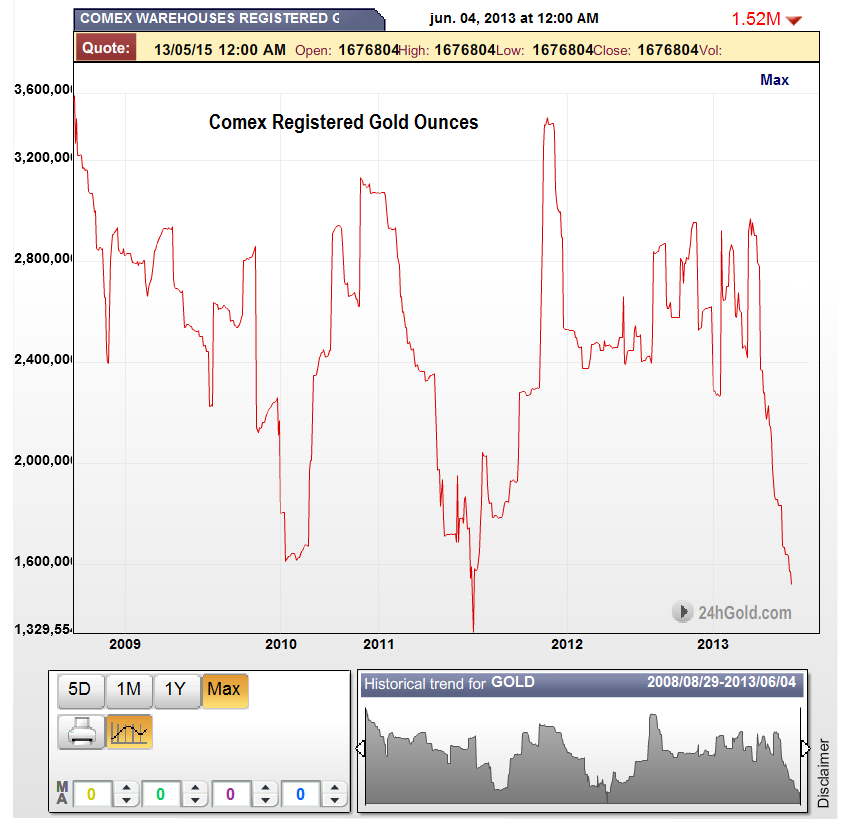Viewport: 842px width, 822px height.
Task: Click the 2011 x-axis label
Action: (379, 644)
